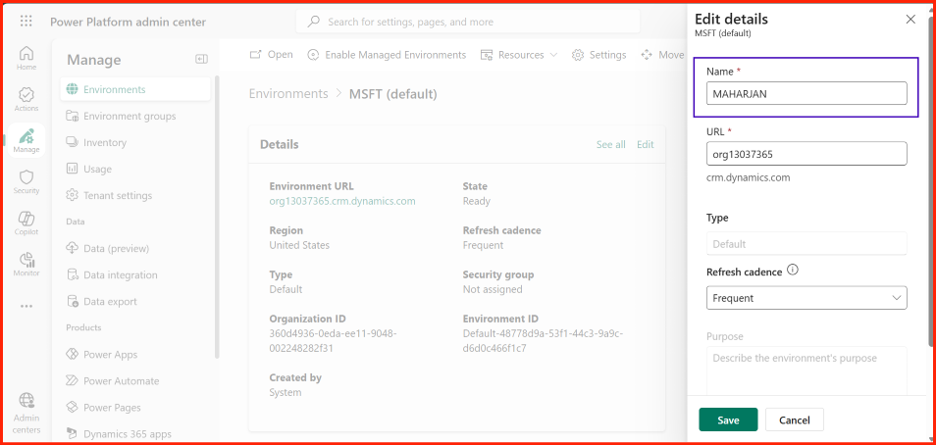Collapse the Manage navigation pane icon
The height and width of the screenshot is (445, 936).
[202, 59]
